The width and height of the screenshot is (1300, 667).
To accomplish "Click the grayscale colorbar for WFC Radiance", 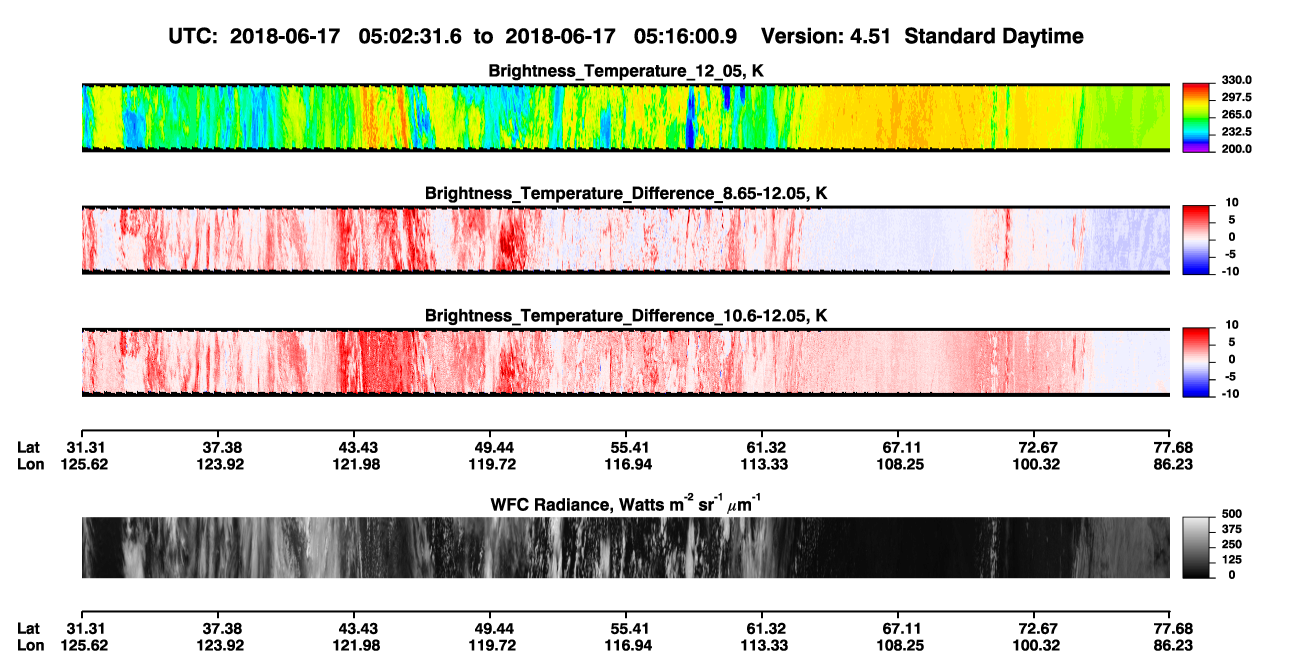I will [x=1196, y=547].
